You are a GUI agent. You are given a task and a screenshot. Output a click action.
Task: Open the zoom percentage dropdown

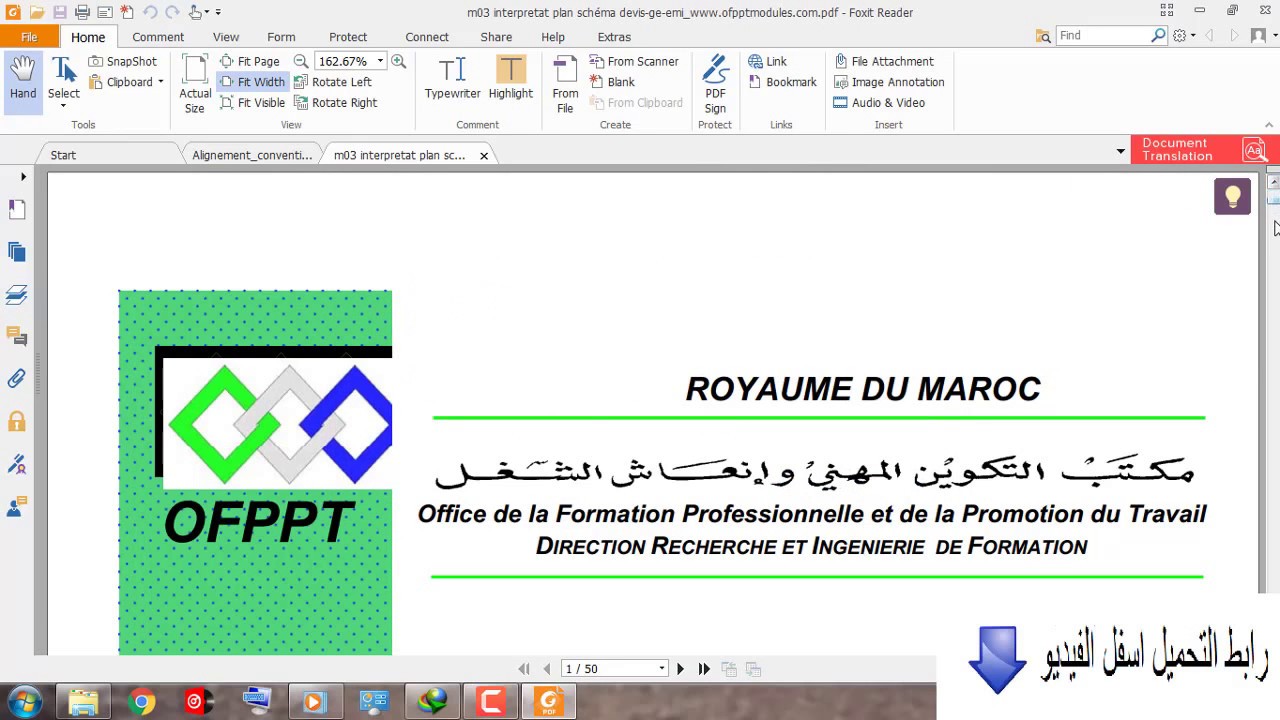coord(380,61)
